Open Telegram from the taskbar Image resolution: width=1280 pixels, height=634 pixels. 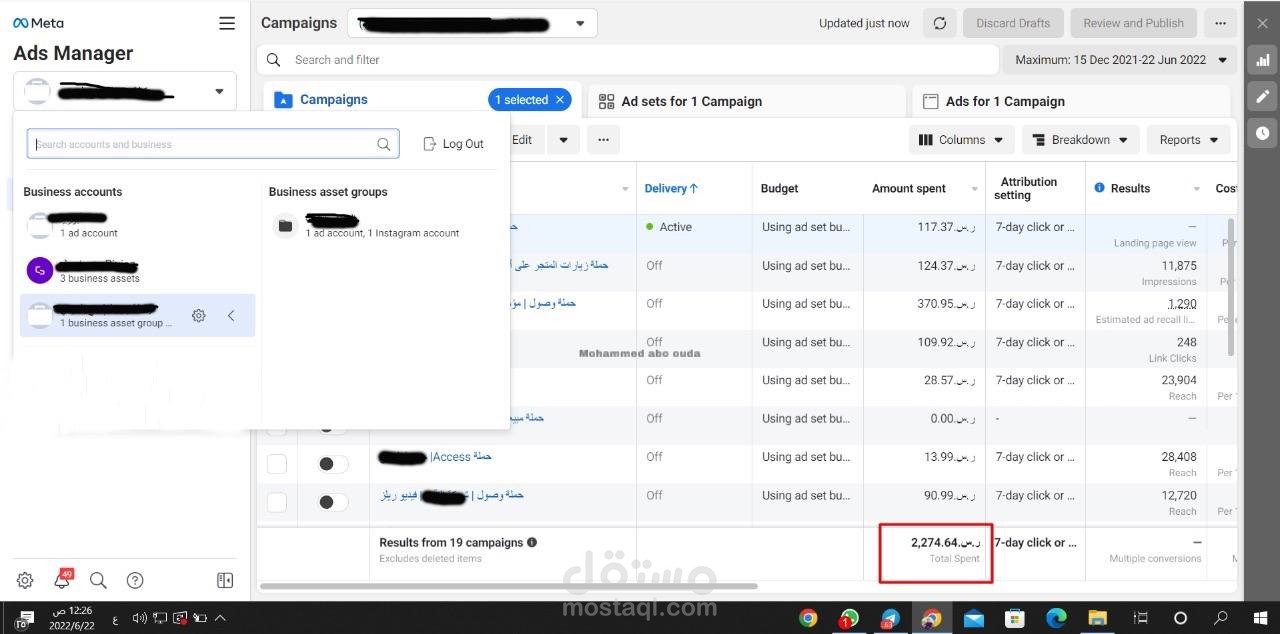[890, 618]
